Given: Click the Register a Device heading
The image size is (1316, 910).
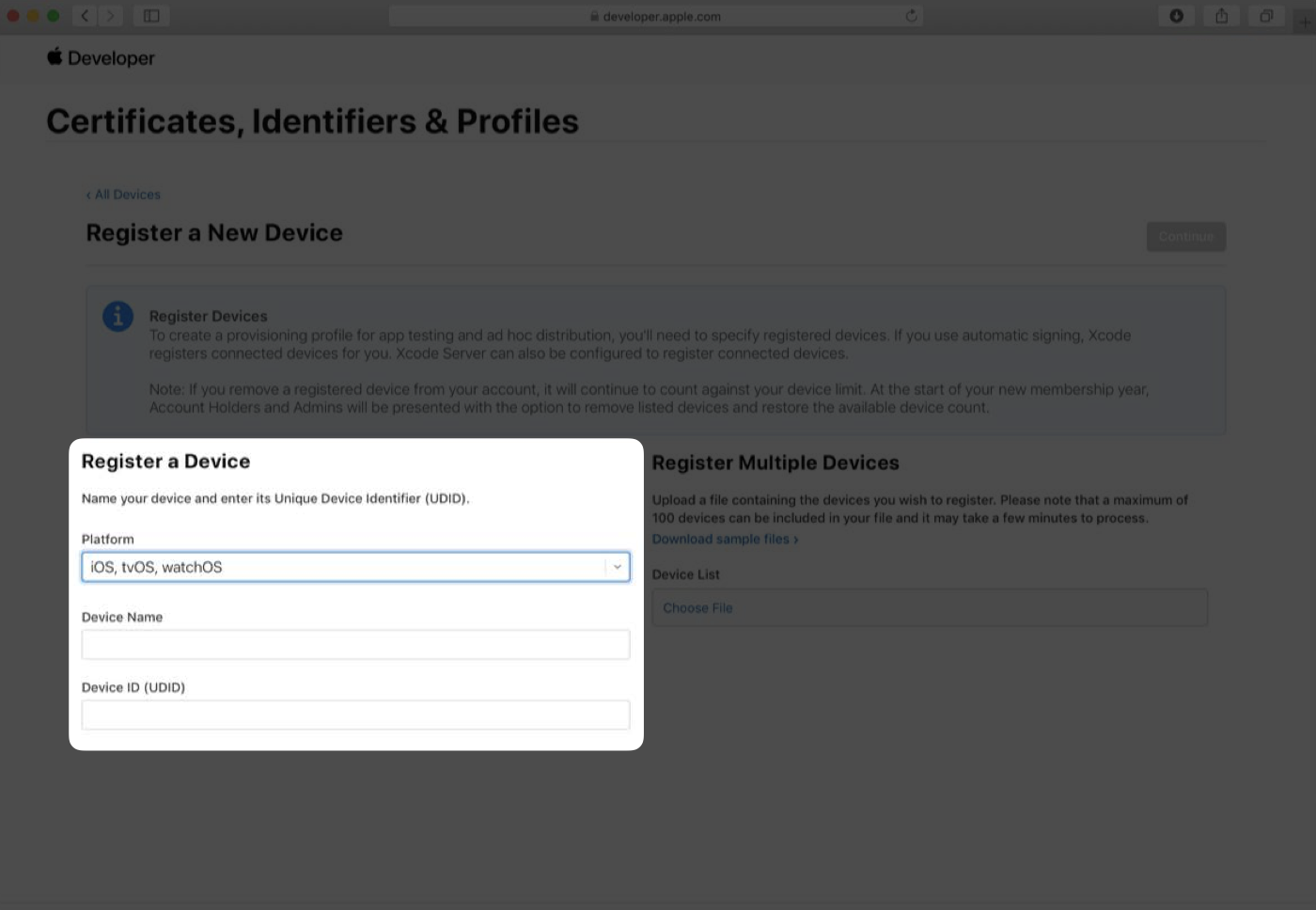Looking at the screenshot, I should pos(165,462).
